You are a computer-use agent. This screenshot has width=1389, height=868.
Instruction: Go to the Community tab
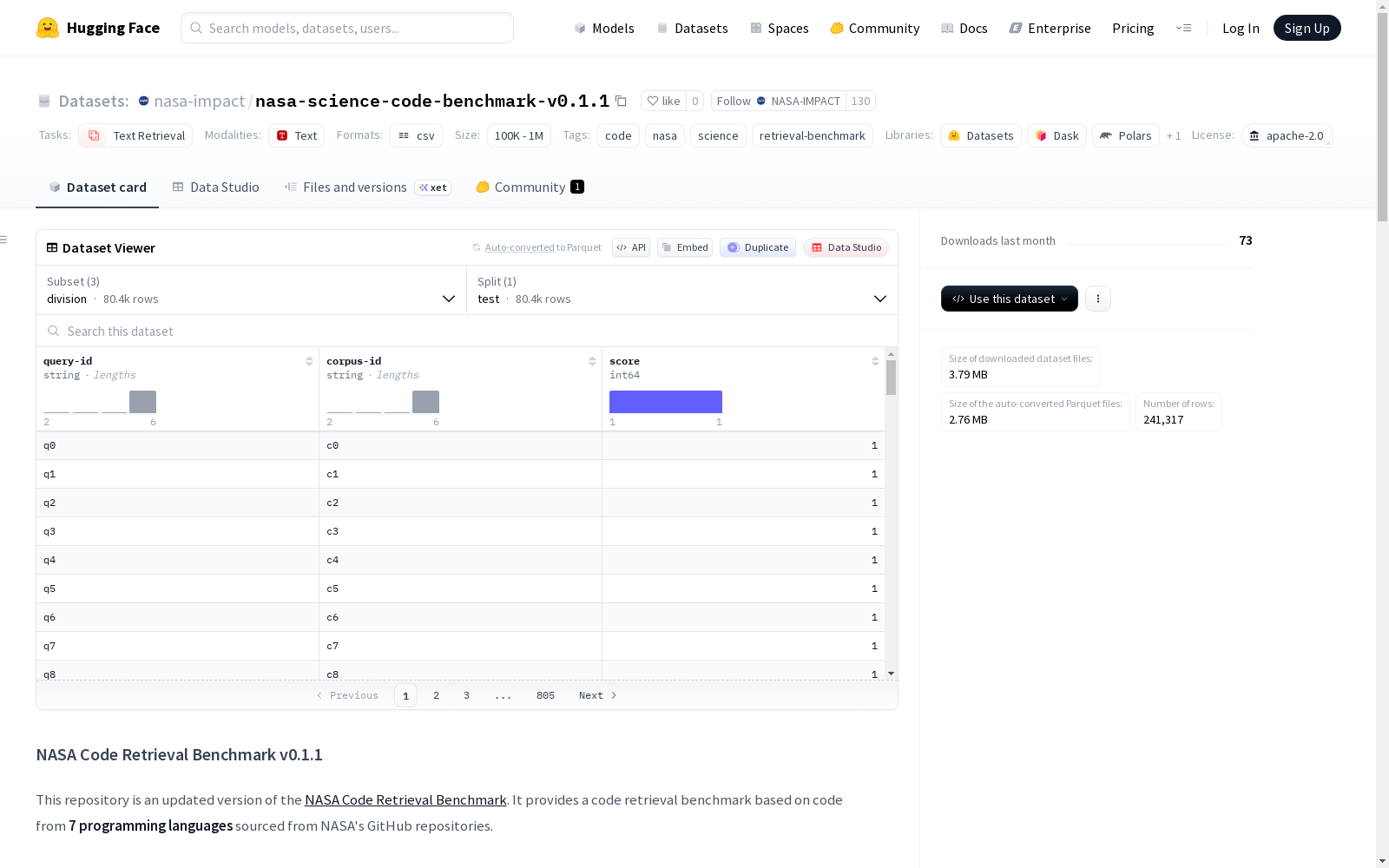[x=530, y=187]
